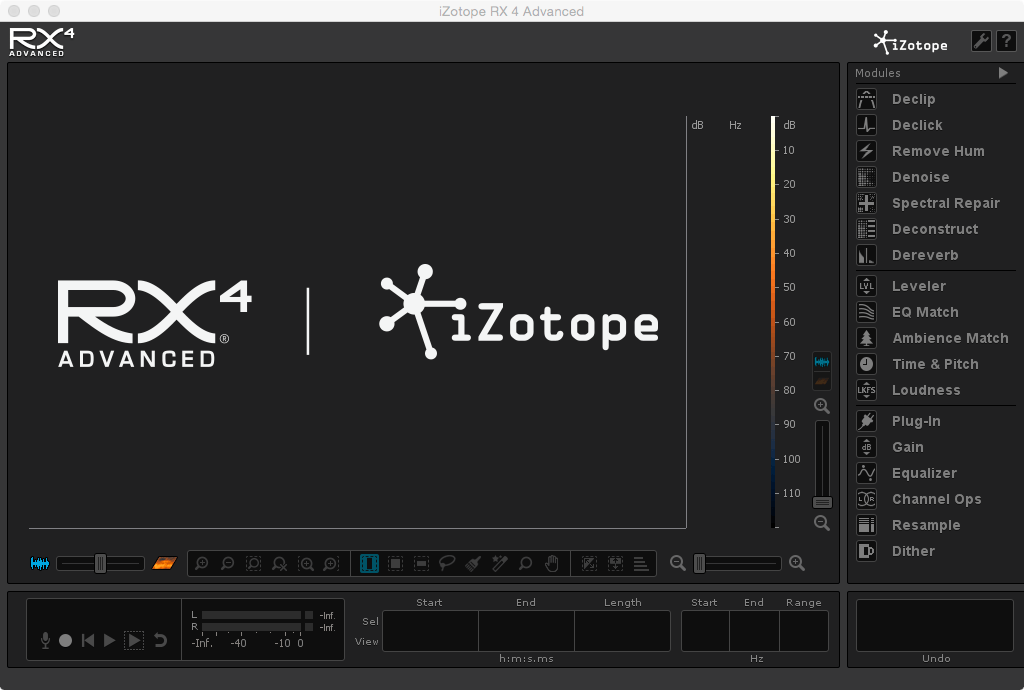Rewind to start of file
Viewport: 1024px width, 690px height.
tap(88, 640)
